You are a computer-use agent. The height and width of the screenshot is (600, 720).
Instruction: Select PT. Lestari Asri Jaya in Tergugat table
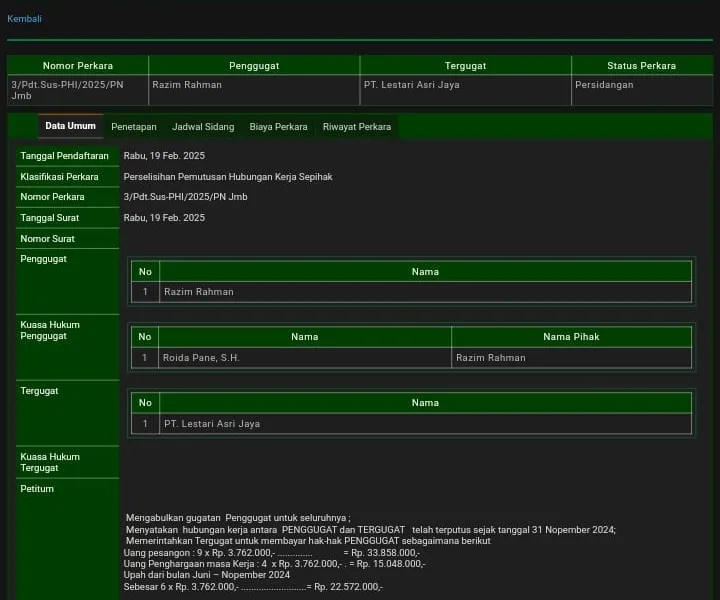click(x=212, y=424)
